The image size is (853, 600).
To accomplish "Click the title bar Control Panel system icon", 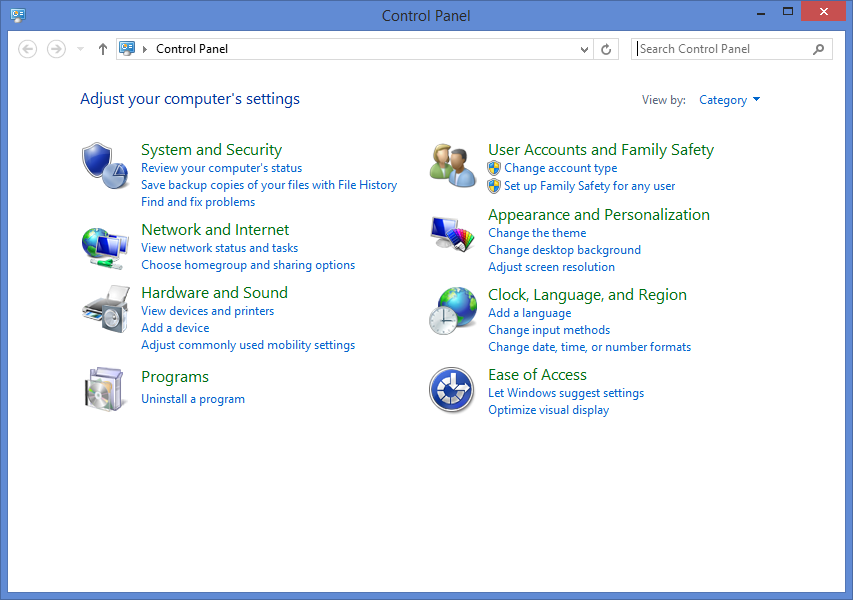I will [18, 15].
